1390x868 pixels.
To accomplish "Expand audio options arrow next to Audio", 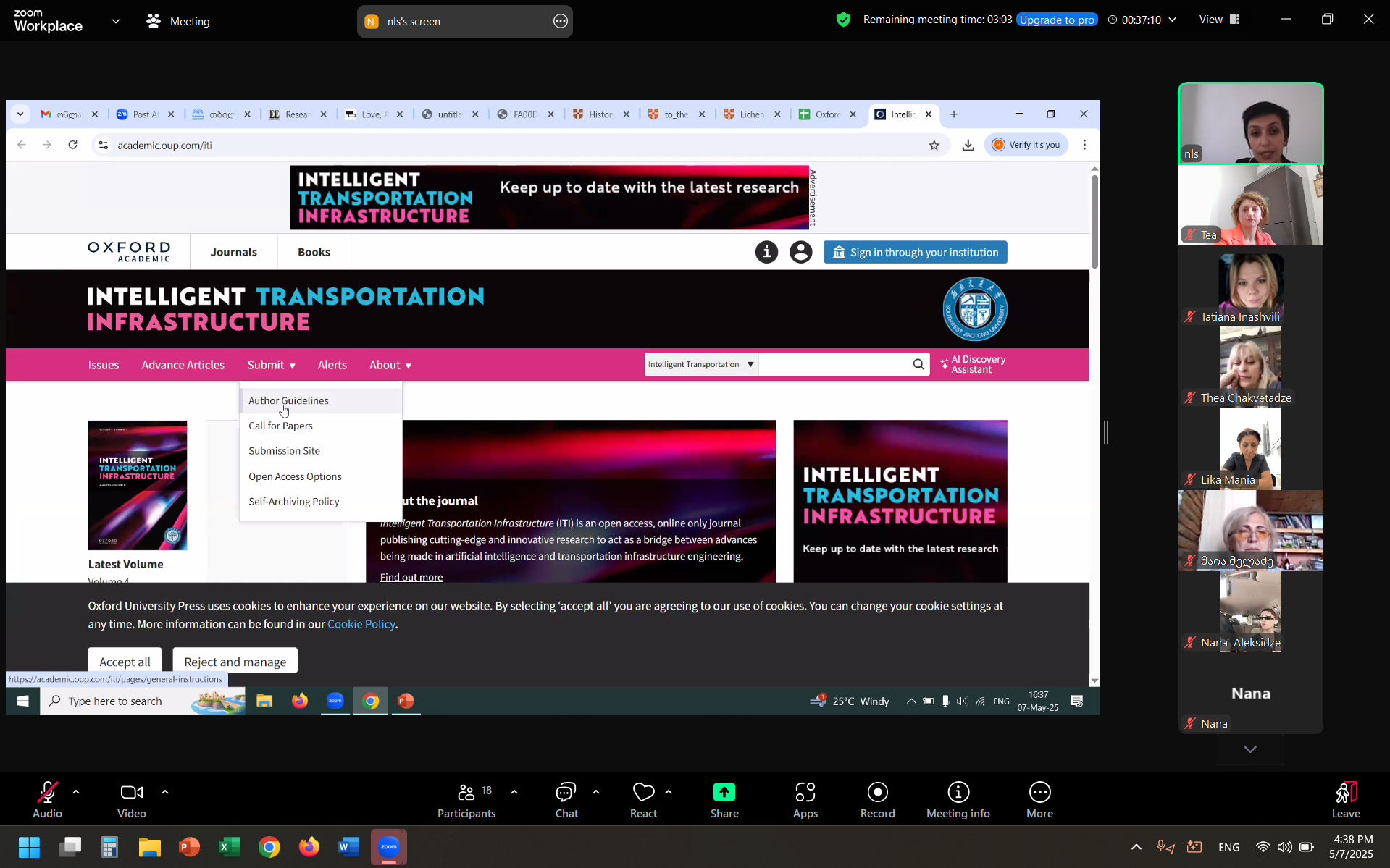I will click(76, 792).
